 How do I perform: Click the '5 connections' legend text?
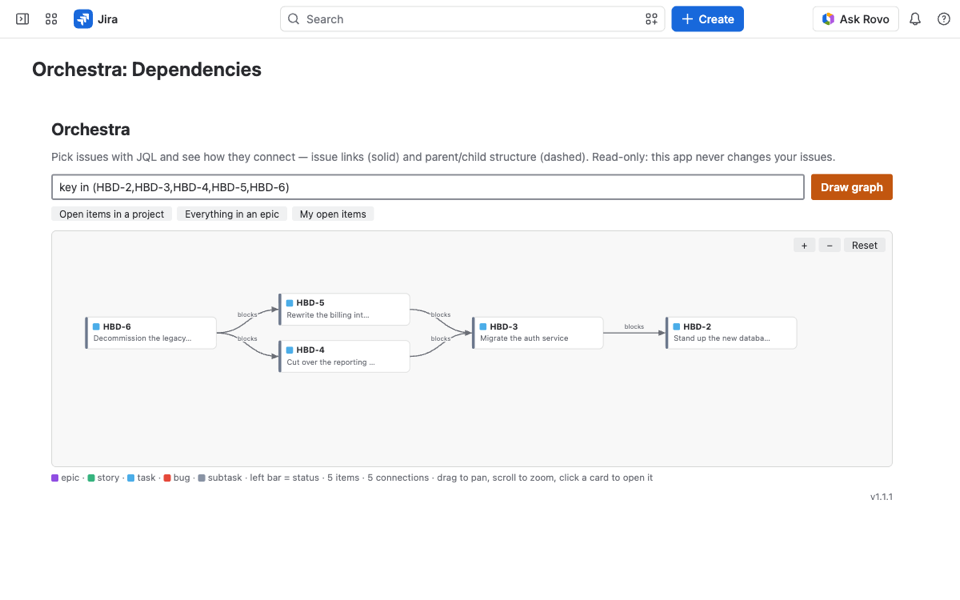[398, 478]
